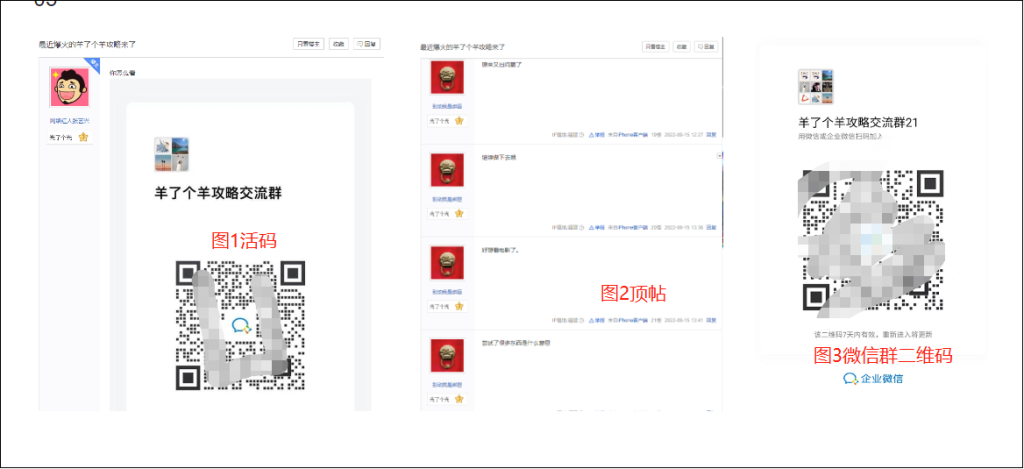Click the 2022-09-15 13:36 timestamp
1024x469 pixels.
click(683, 227)
